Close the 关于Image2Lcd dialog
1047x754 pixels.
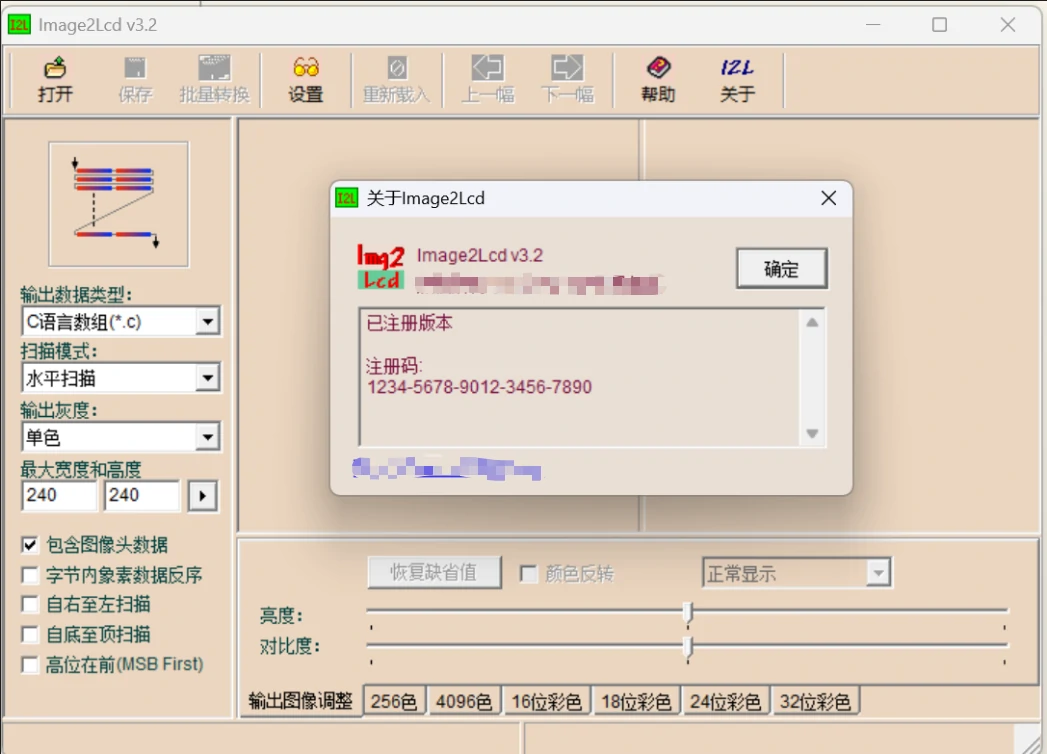(828, 198)
